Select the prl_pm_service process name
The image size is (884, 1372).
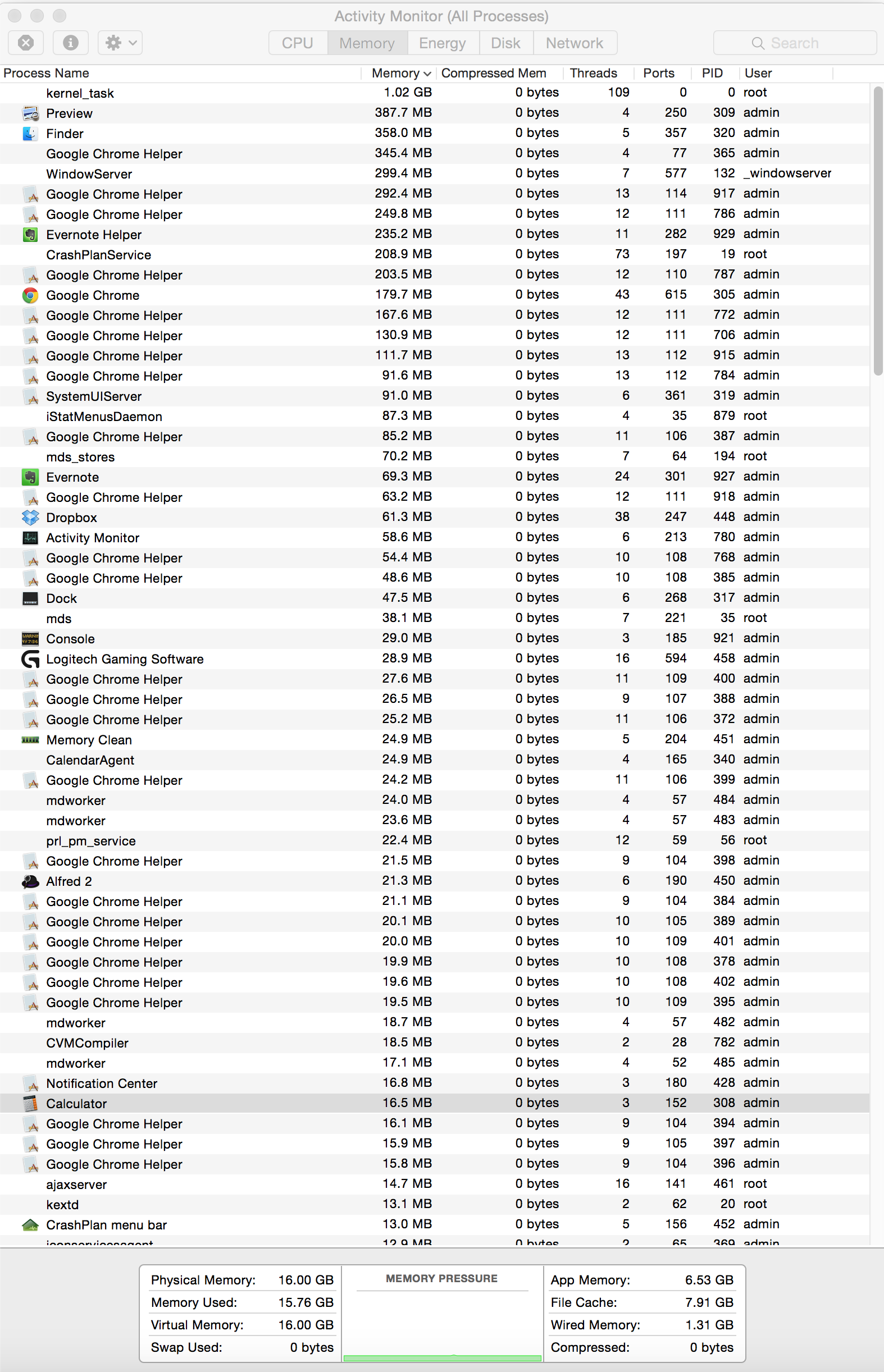[90, 841]
